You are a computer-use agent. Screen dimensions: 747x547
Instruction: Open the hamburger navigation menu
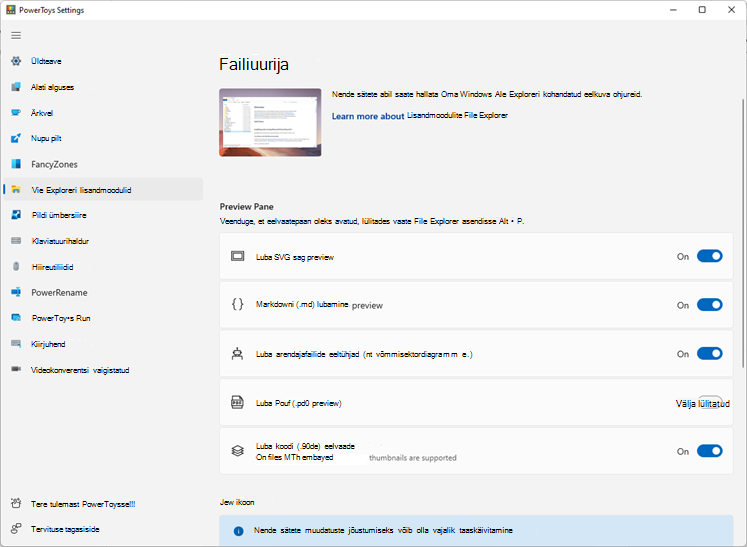pos(16,35)
